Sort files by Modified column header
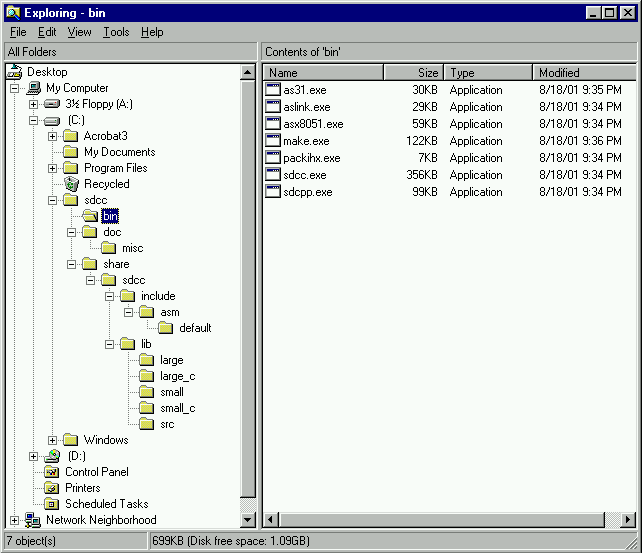 coord(585,72)
